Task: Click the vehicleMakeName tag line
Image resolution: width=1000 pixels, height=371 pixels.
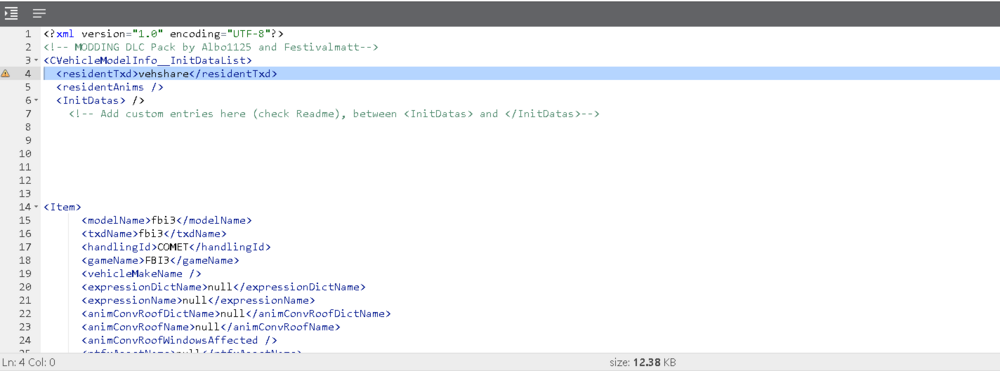Action: [141, 274]
